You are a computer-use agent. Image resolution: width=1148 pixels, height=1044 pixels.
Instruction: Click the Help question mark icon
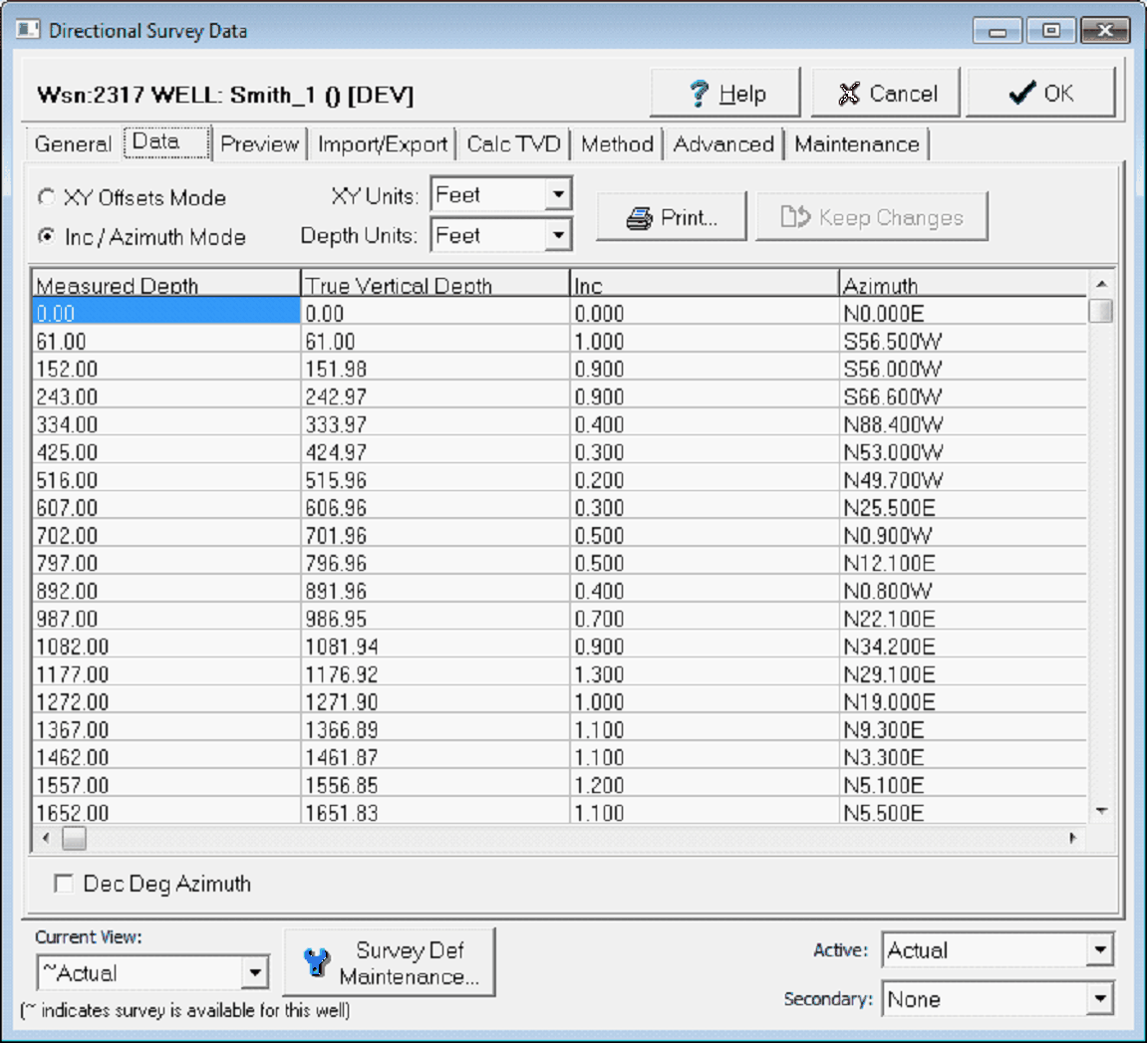[x=700, y=95]
